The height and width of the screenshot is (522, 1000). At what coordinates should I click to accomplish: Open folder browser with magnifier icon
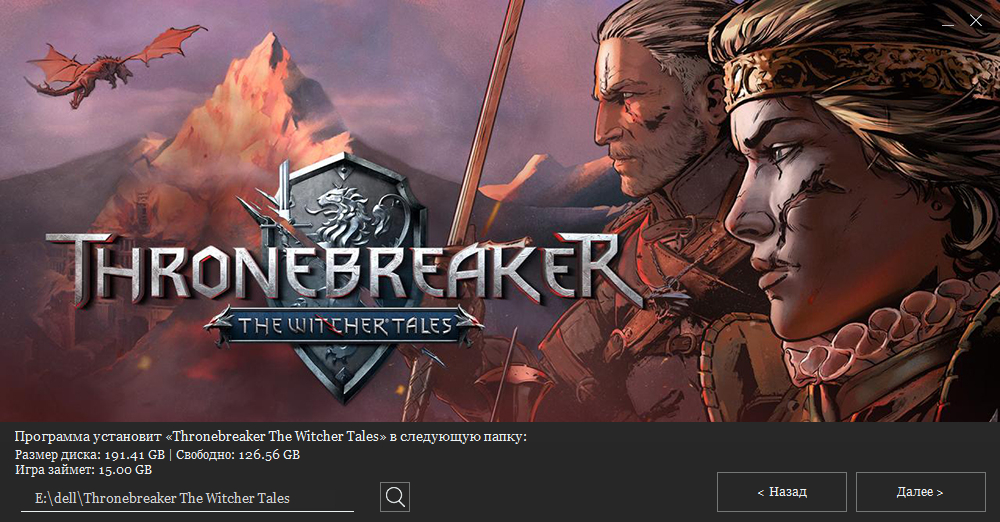395,496
